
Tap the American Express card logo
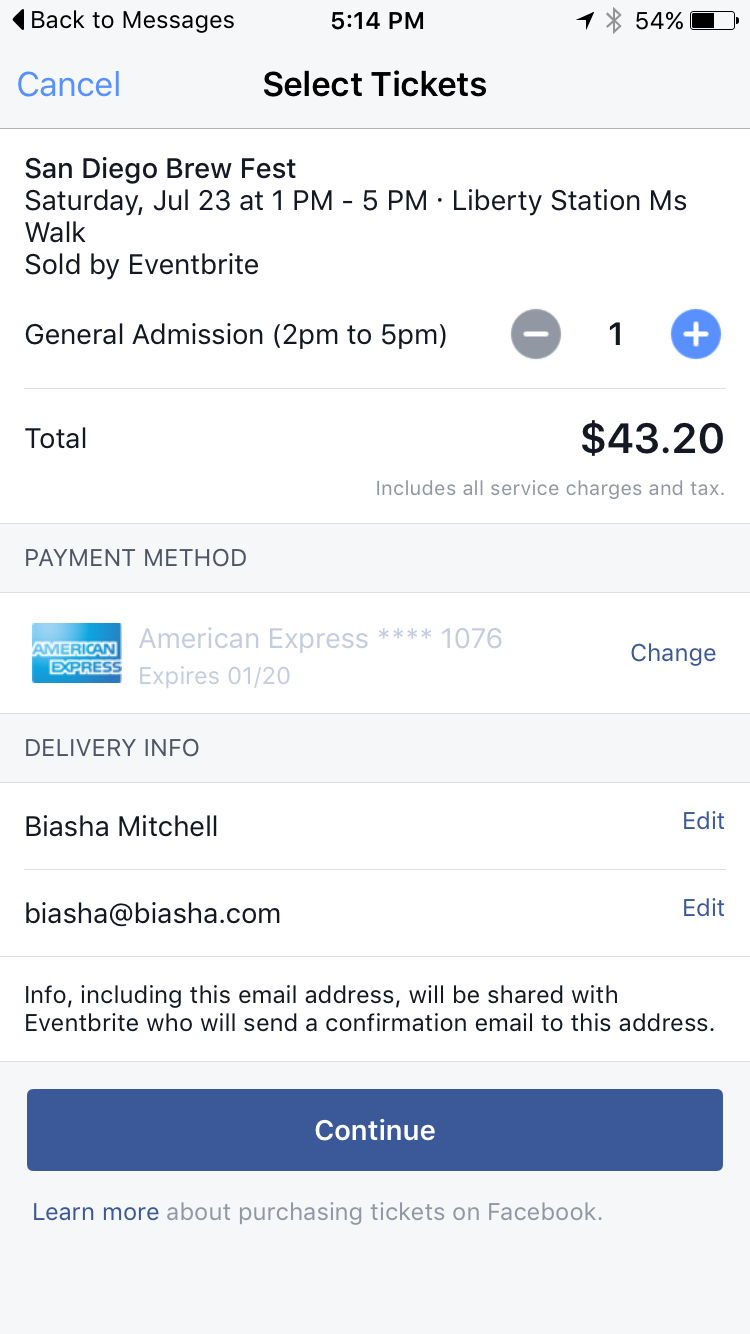(77, 653)
